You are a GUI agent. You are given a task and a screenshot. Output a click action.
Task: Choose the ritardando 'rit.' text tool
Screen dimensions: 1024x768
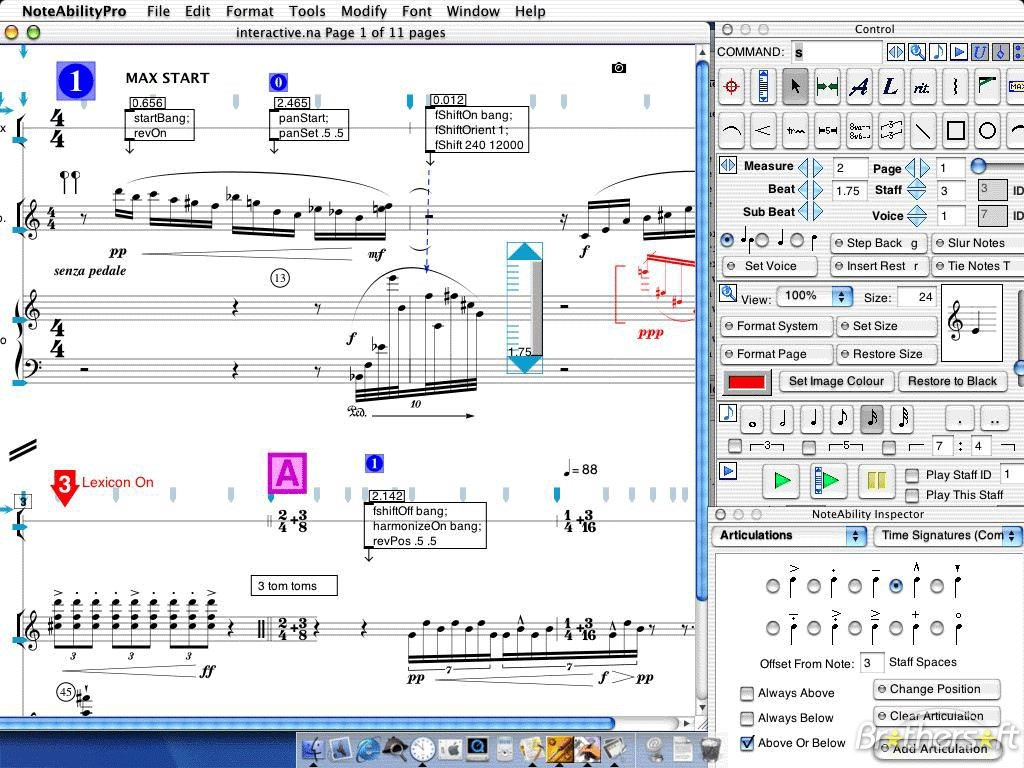click(x=922, y=88)
